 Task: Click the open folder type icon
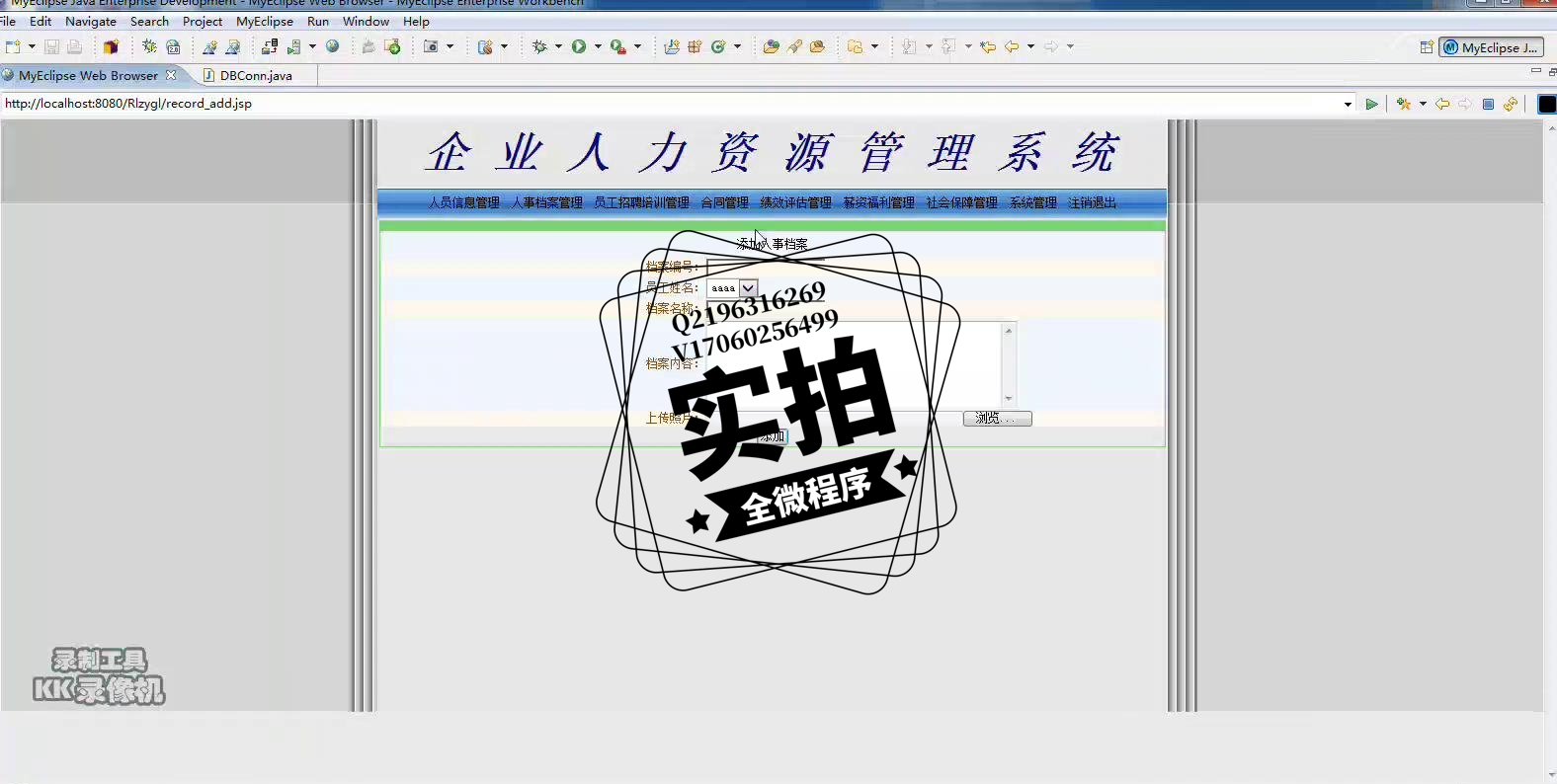tap(771, 46)
